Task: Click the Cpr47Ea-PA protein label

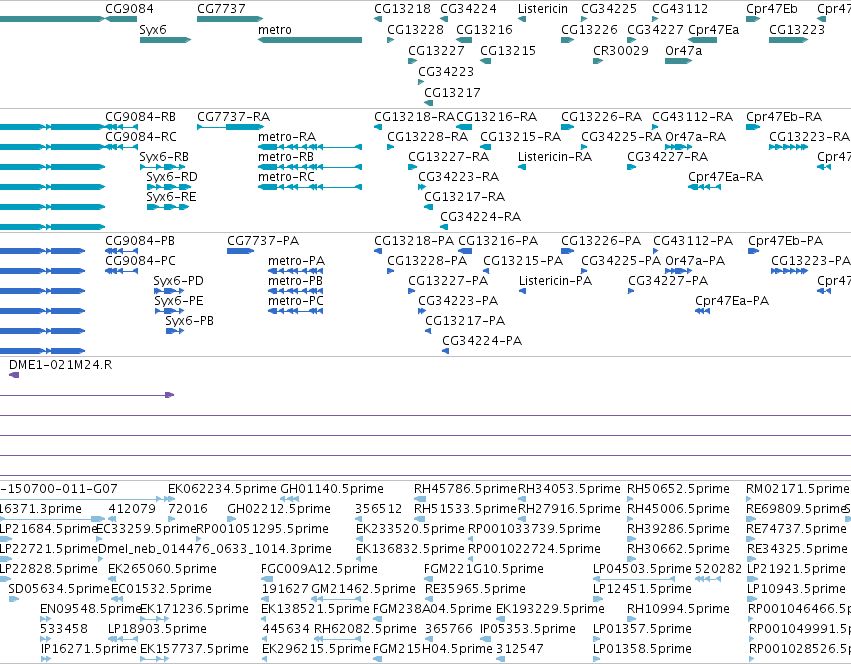Action: 732,301
